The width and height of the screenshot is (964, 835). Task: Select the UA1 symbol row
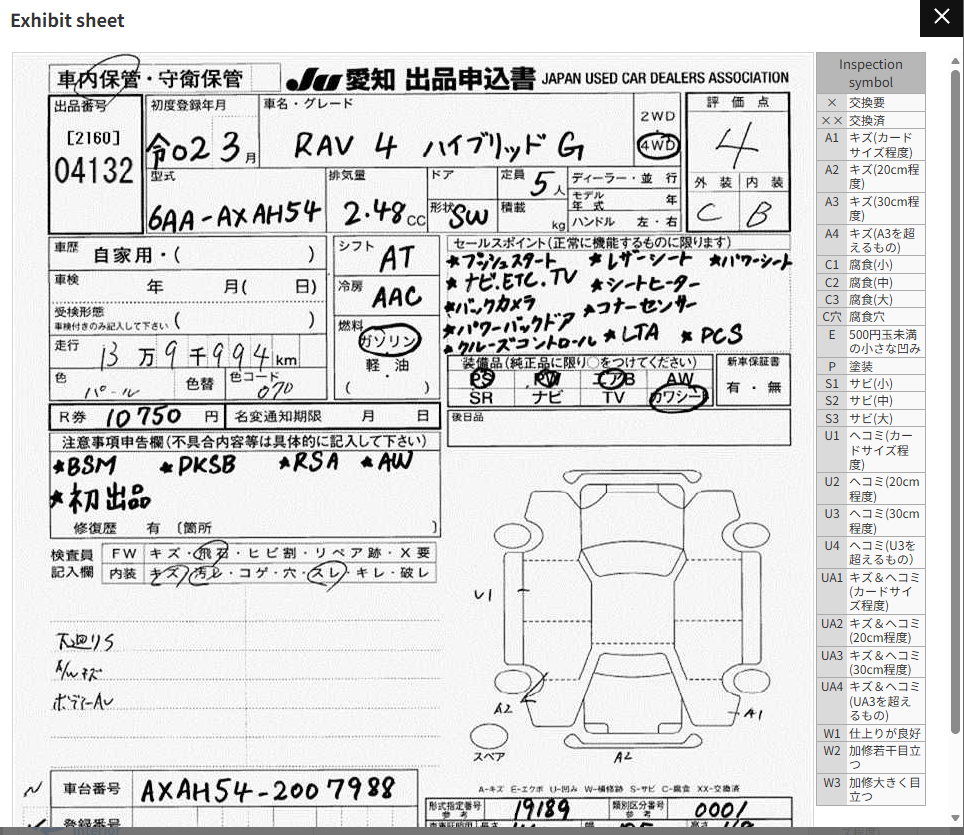click(x=871, y=592)
